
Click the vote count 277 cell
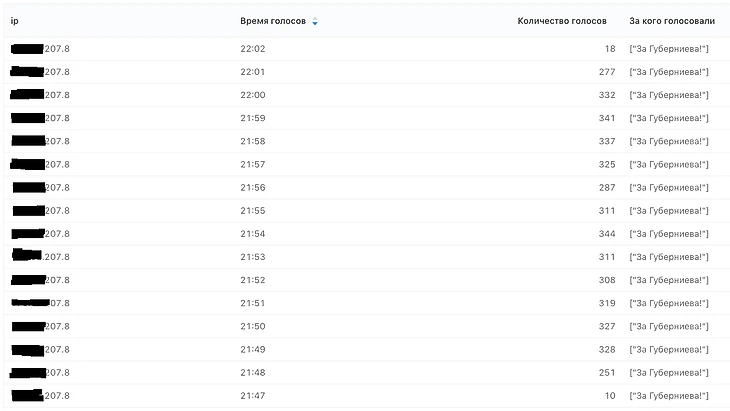[603, 72]
